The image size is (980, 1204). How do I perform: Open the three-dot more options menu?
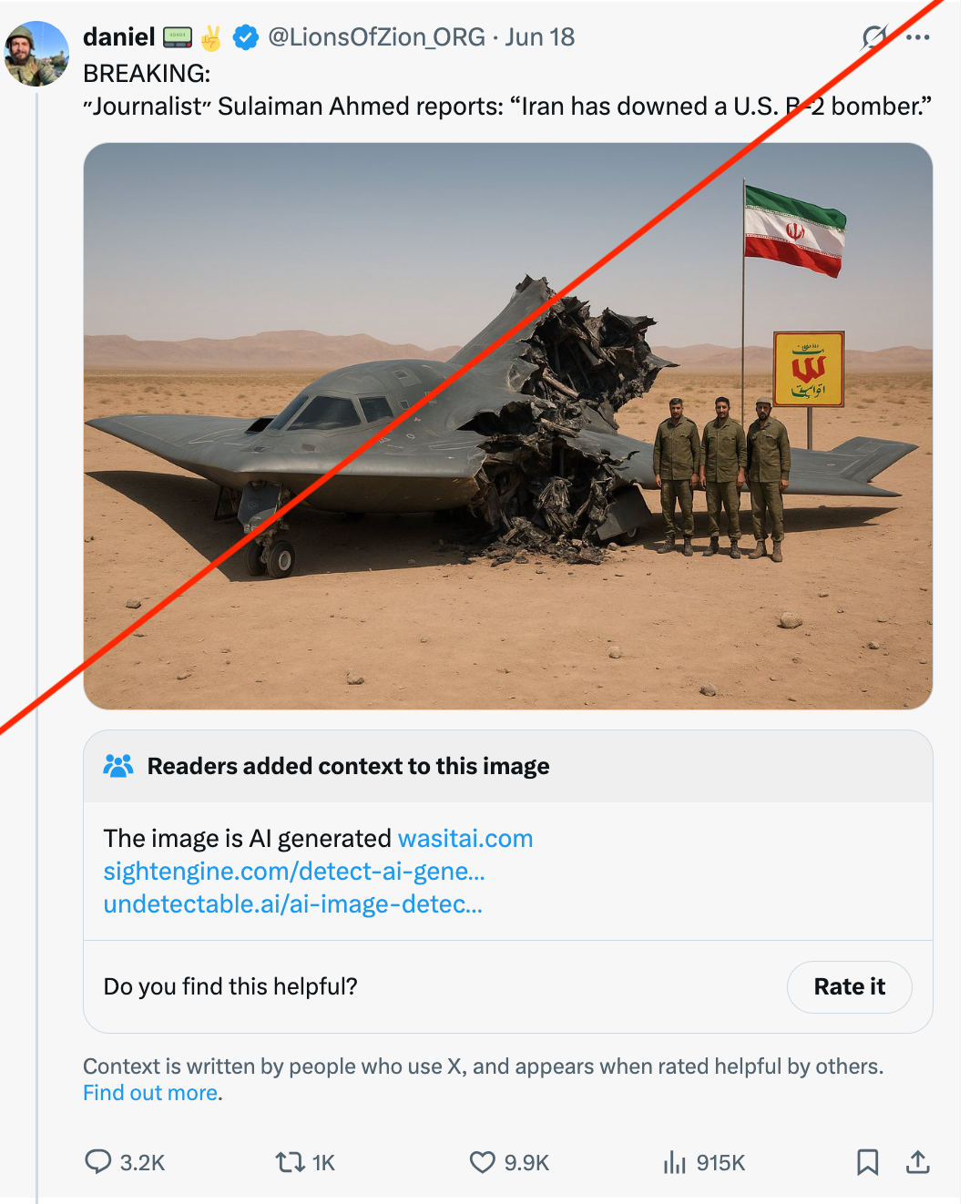[x=918, y=37]
